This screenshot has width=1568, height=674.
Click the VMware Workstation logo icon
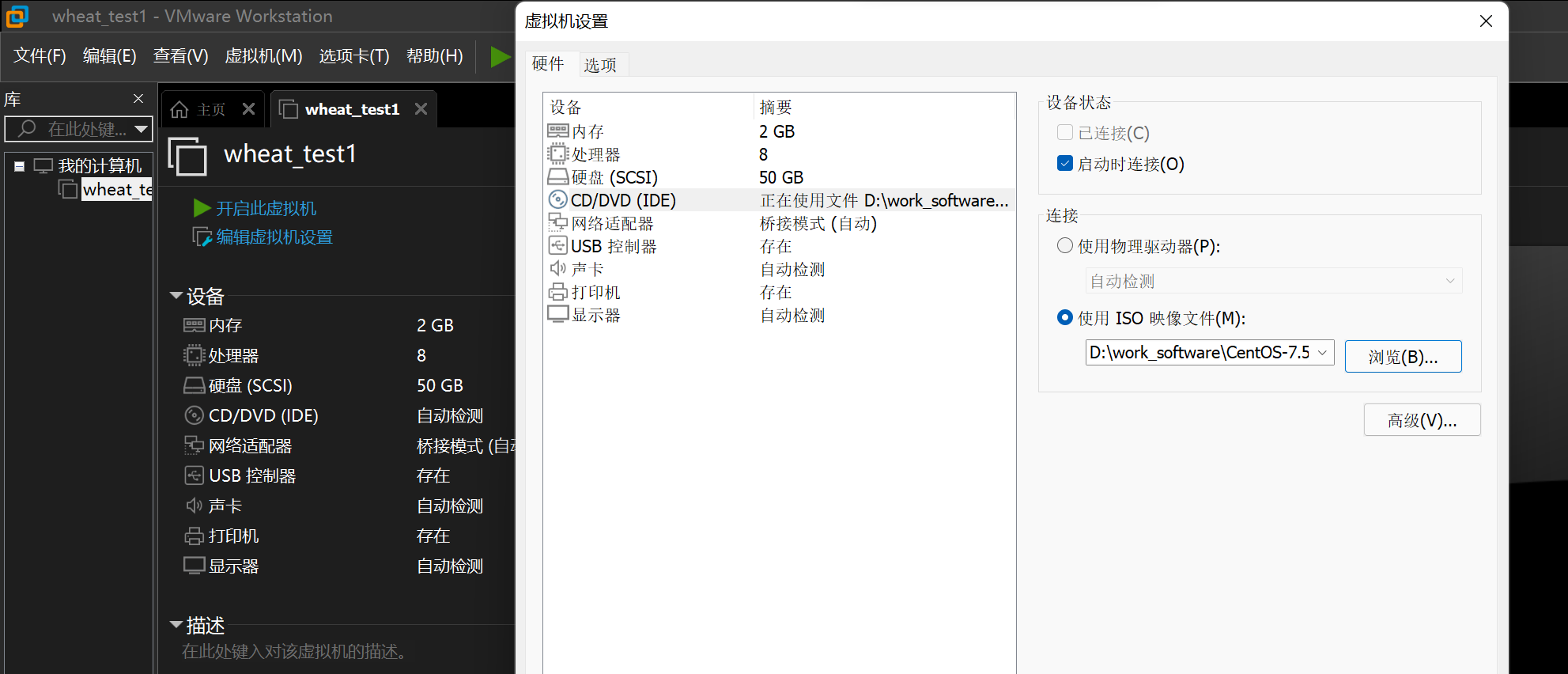(x=16, y=16)
